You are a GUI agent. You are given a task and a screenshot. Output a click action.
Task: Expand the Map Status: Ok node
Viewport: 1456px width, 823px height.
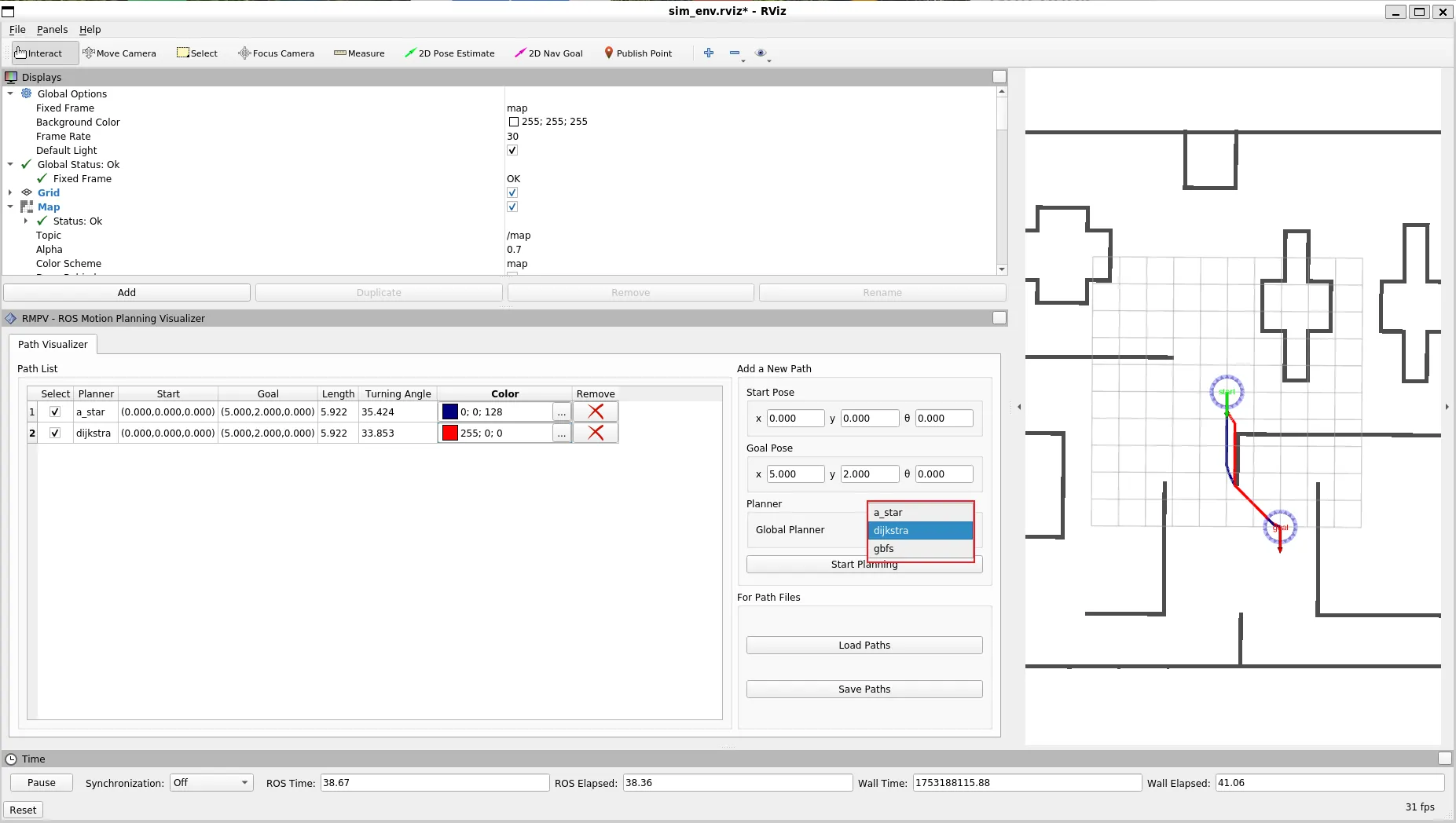point(26,221)
